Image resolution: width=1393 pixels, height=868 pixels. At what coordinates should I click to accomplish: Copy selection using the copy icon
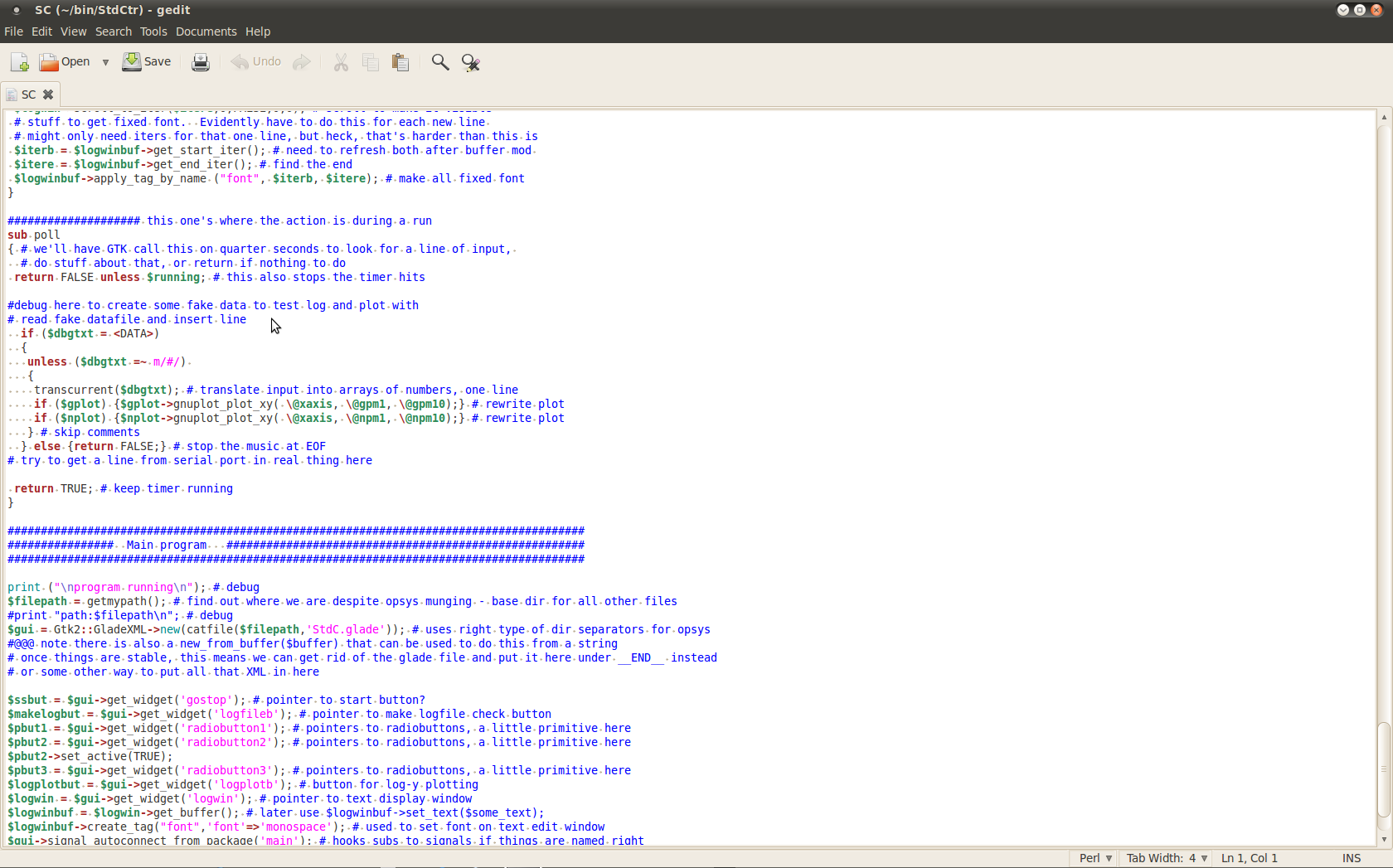371,62
